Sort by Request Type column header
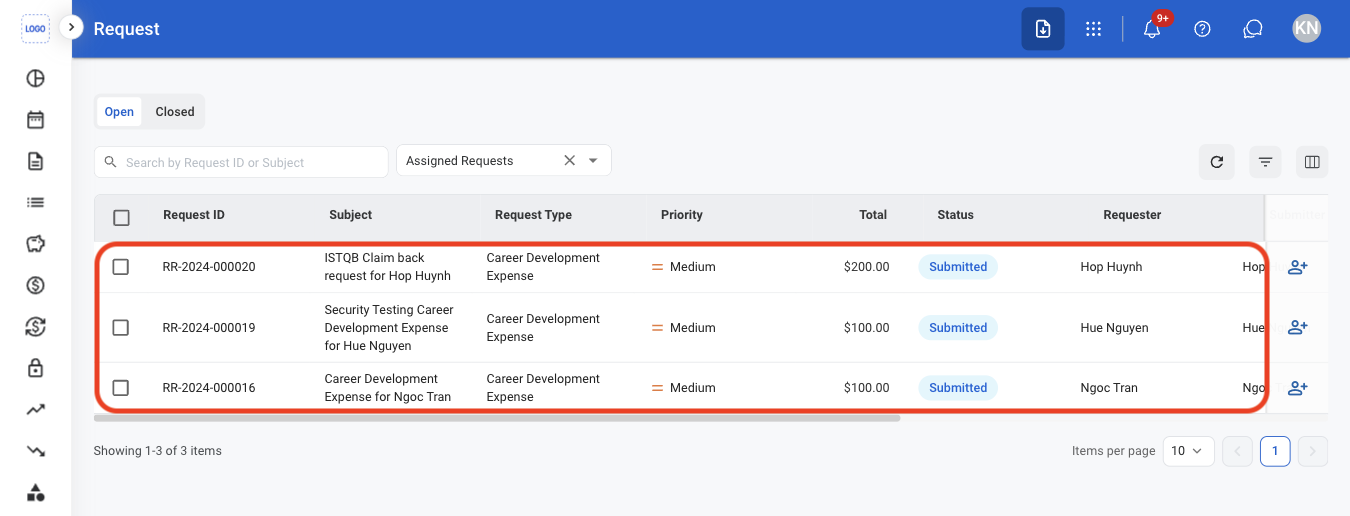Image resolution: width=1350 pixels, height=516 pixels. coord(533,215)
